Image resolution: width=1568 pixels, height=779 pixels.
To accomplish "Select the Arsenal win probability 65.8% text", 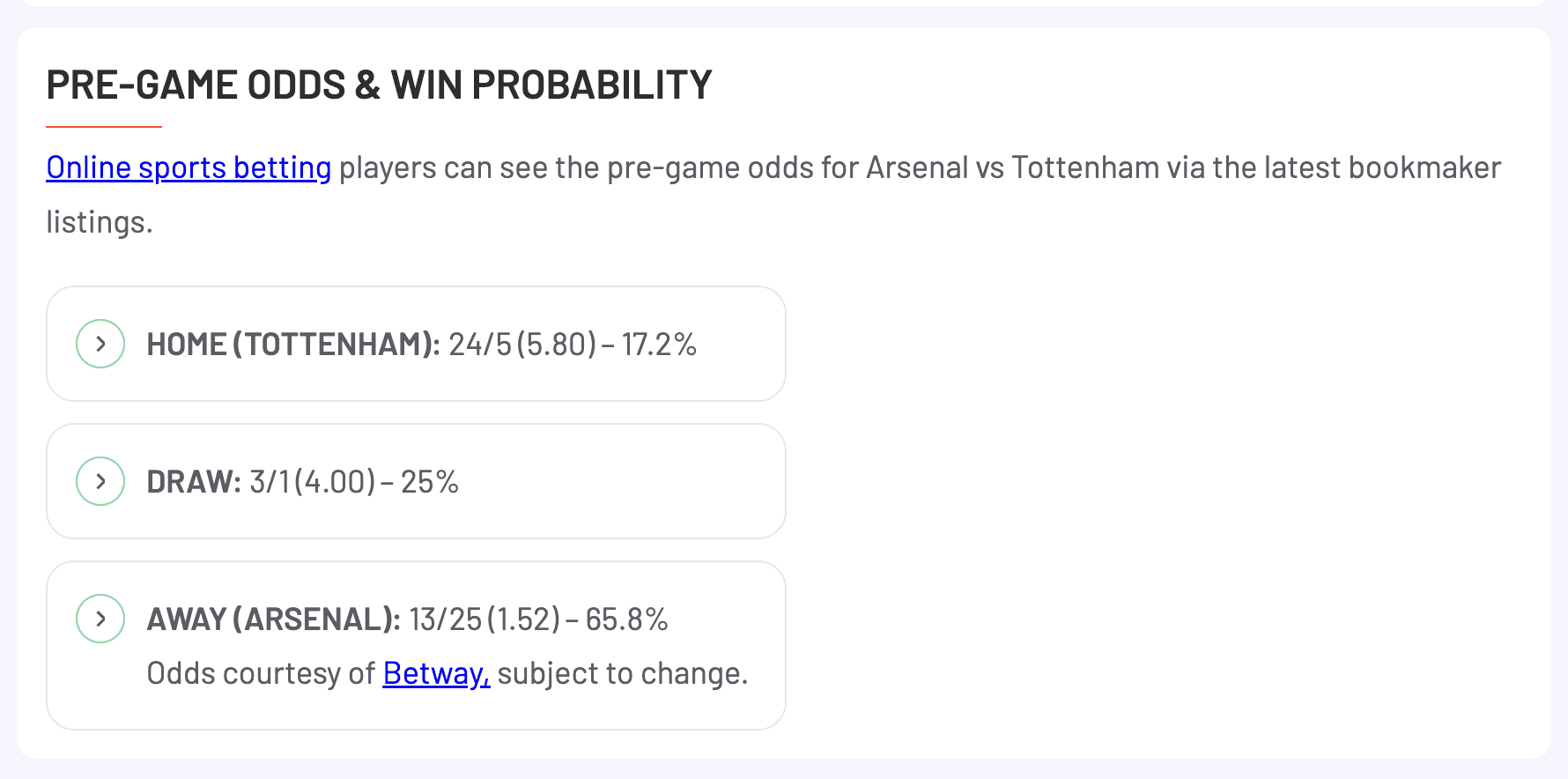I will coord(627,619).
